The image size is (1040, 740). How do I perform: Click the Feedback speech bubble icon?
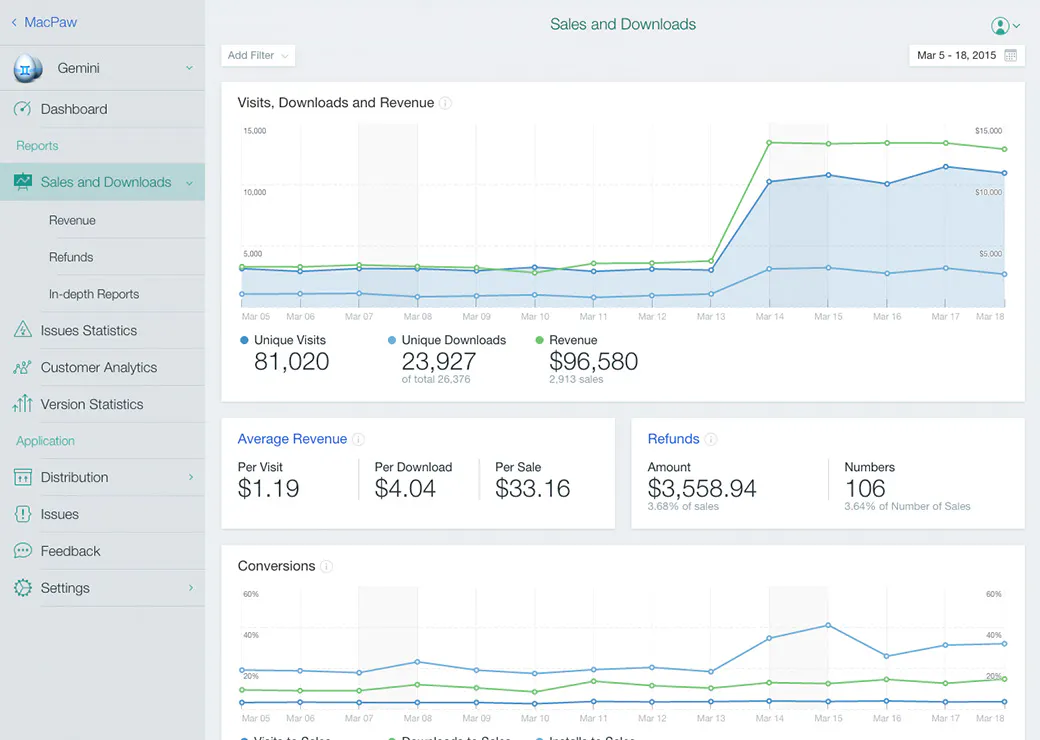pyautogui.click(x=23, y=550)
